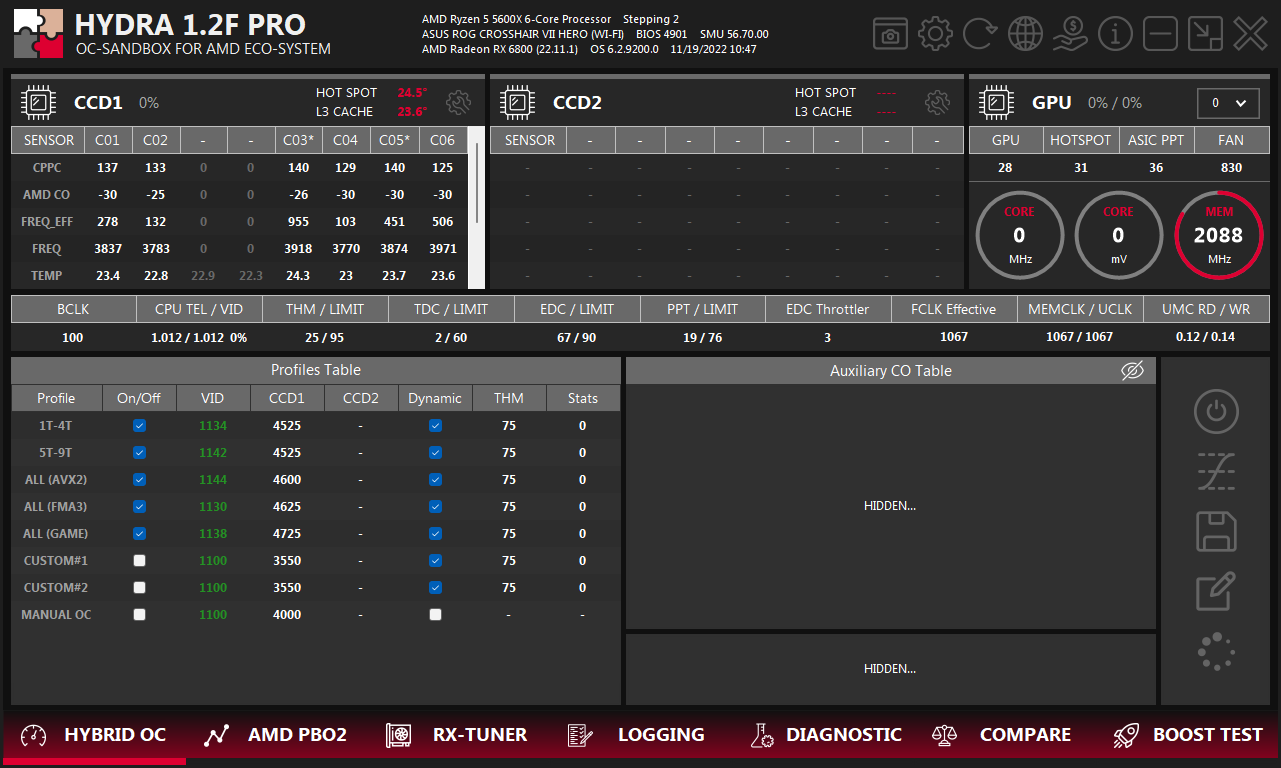Switch to the HYBRID OC tab

pos(93,735)
